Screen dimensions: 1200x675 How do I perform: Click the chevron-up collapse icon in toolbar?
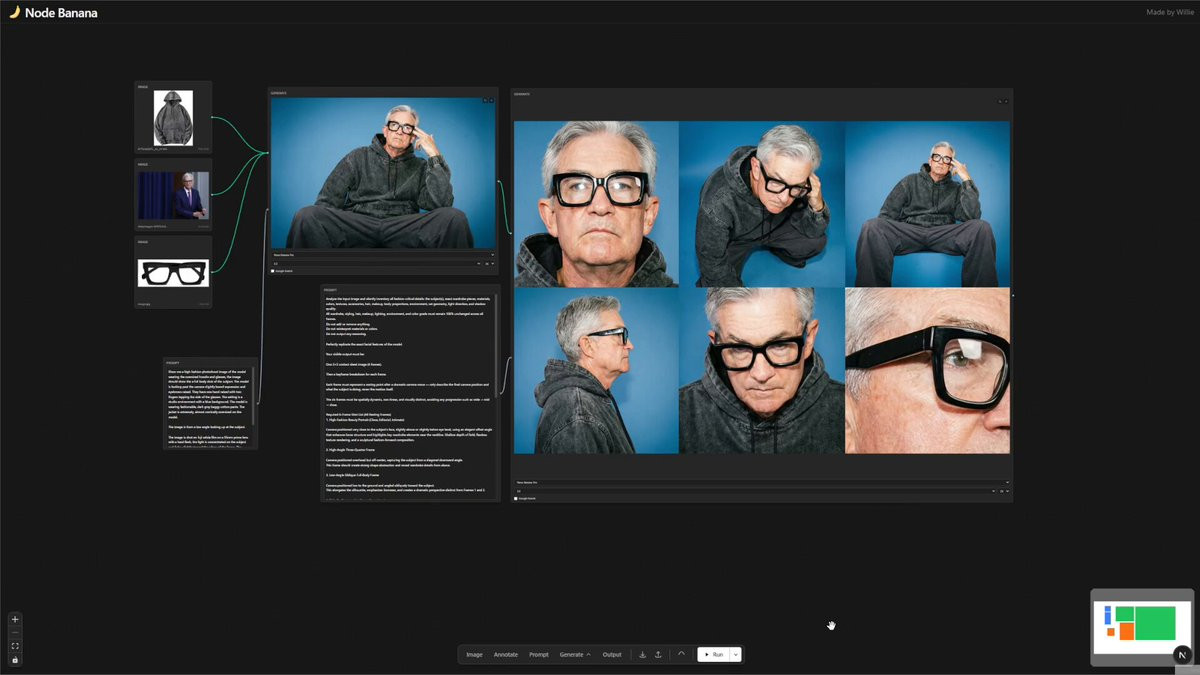[x=682, y=654]
